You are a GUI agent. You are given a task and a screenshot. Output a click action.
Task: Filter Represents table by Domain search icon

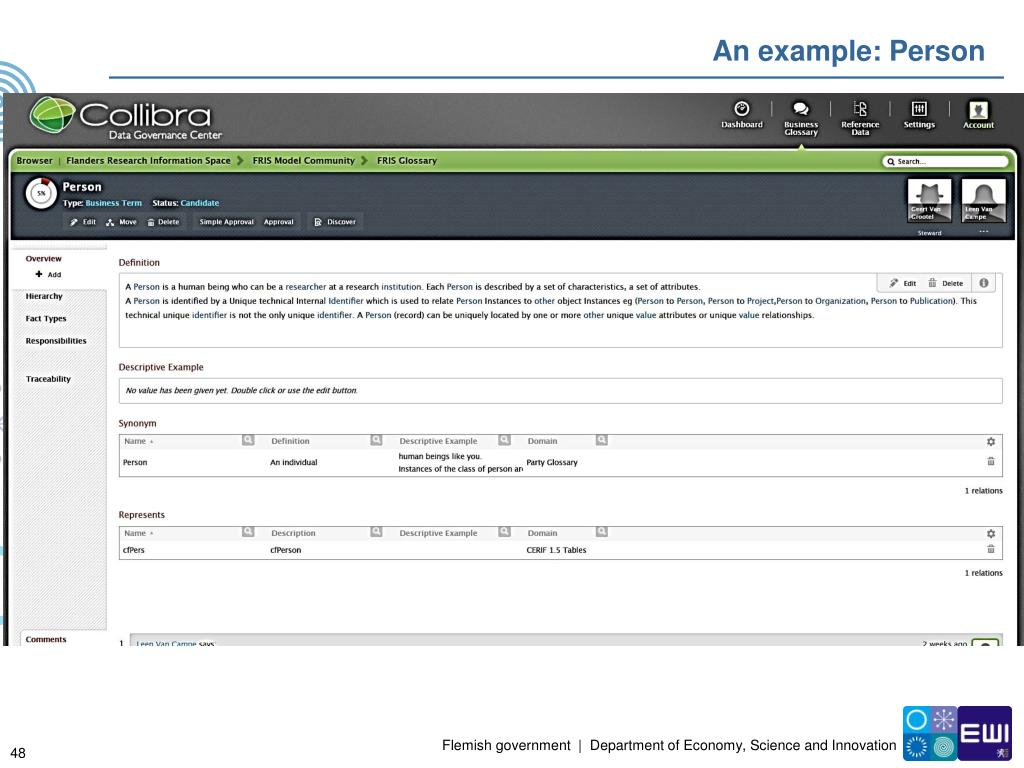(601, 532)
